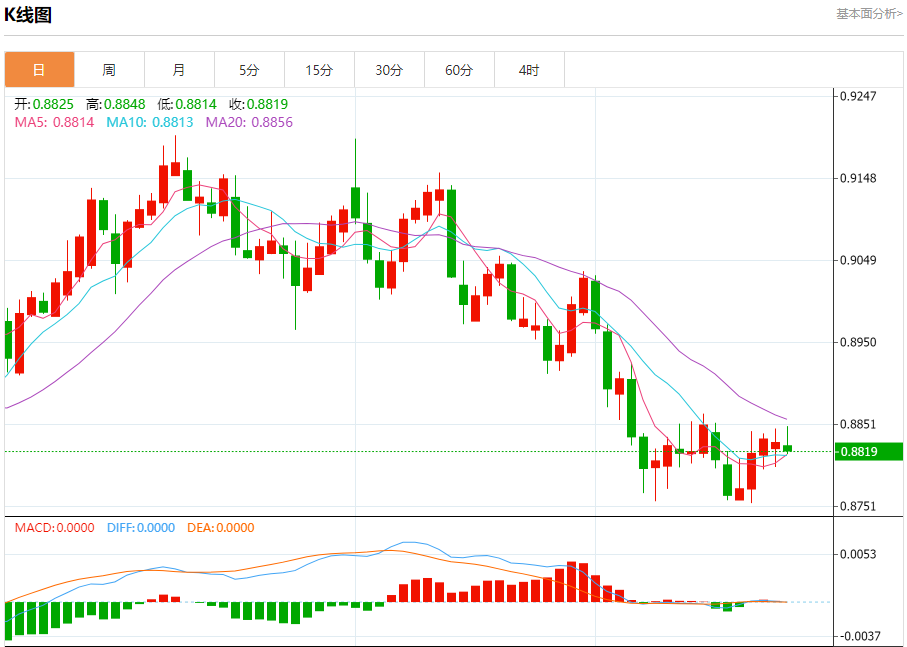Click the green 0.8819 current price tag
907x647 pixels.
pos(868,452)
